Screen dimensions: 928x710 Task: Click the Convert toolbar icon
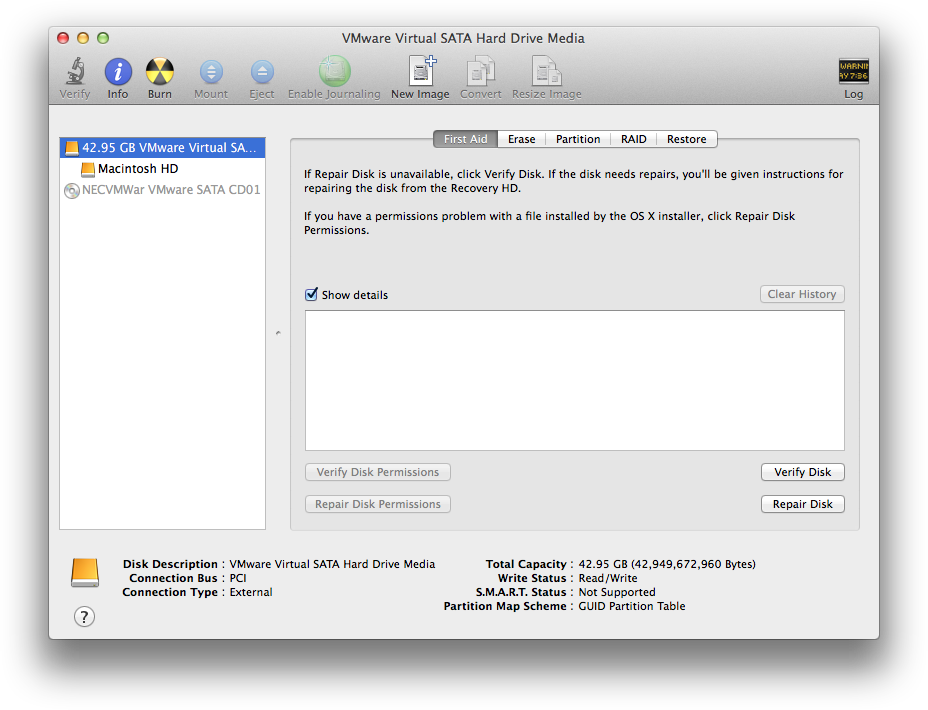[481, 72]
